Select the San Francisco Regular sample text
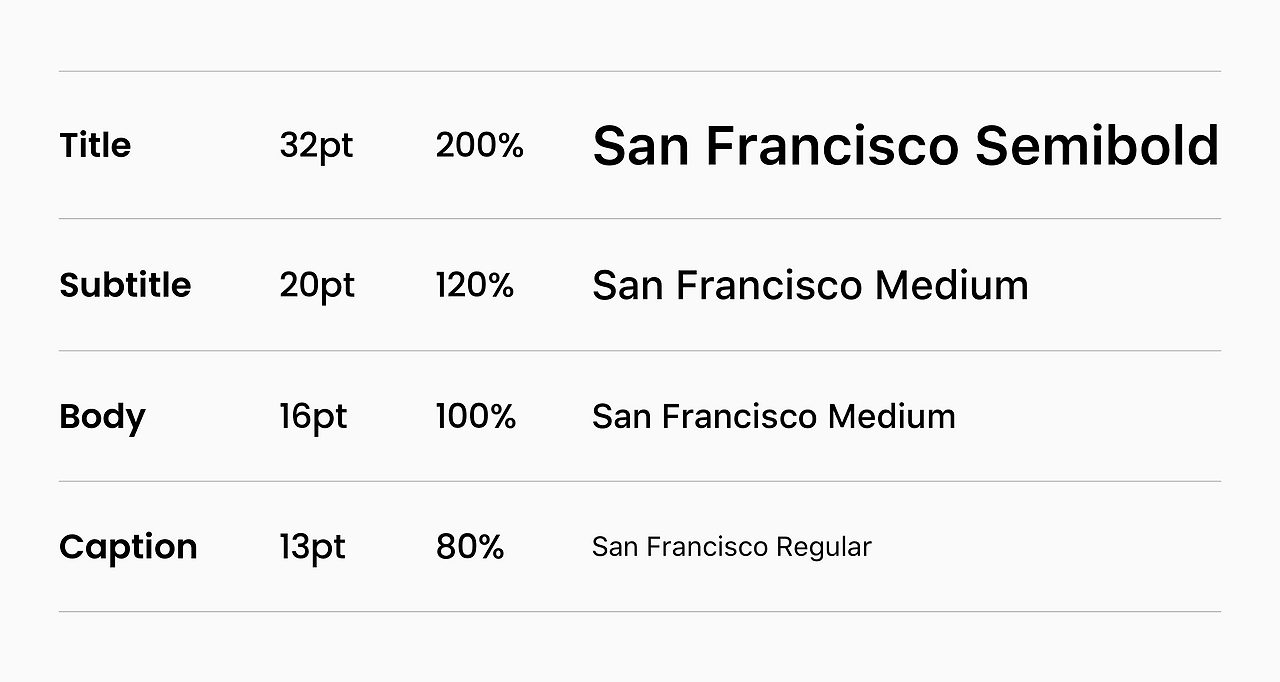1280x682 pixels. coord(731,547)
